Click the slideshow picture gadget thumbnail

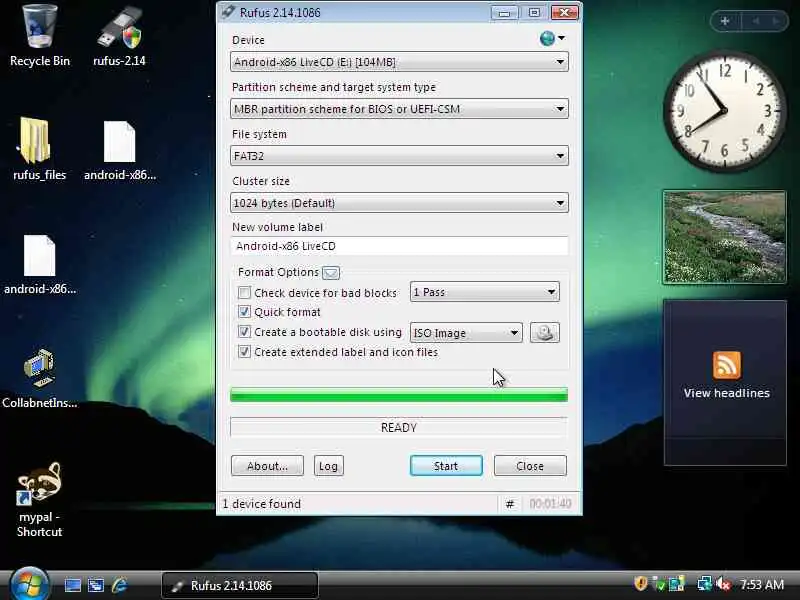point(724,237)
